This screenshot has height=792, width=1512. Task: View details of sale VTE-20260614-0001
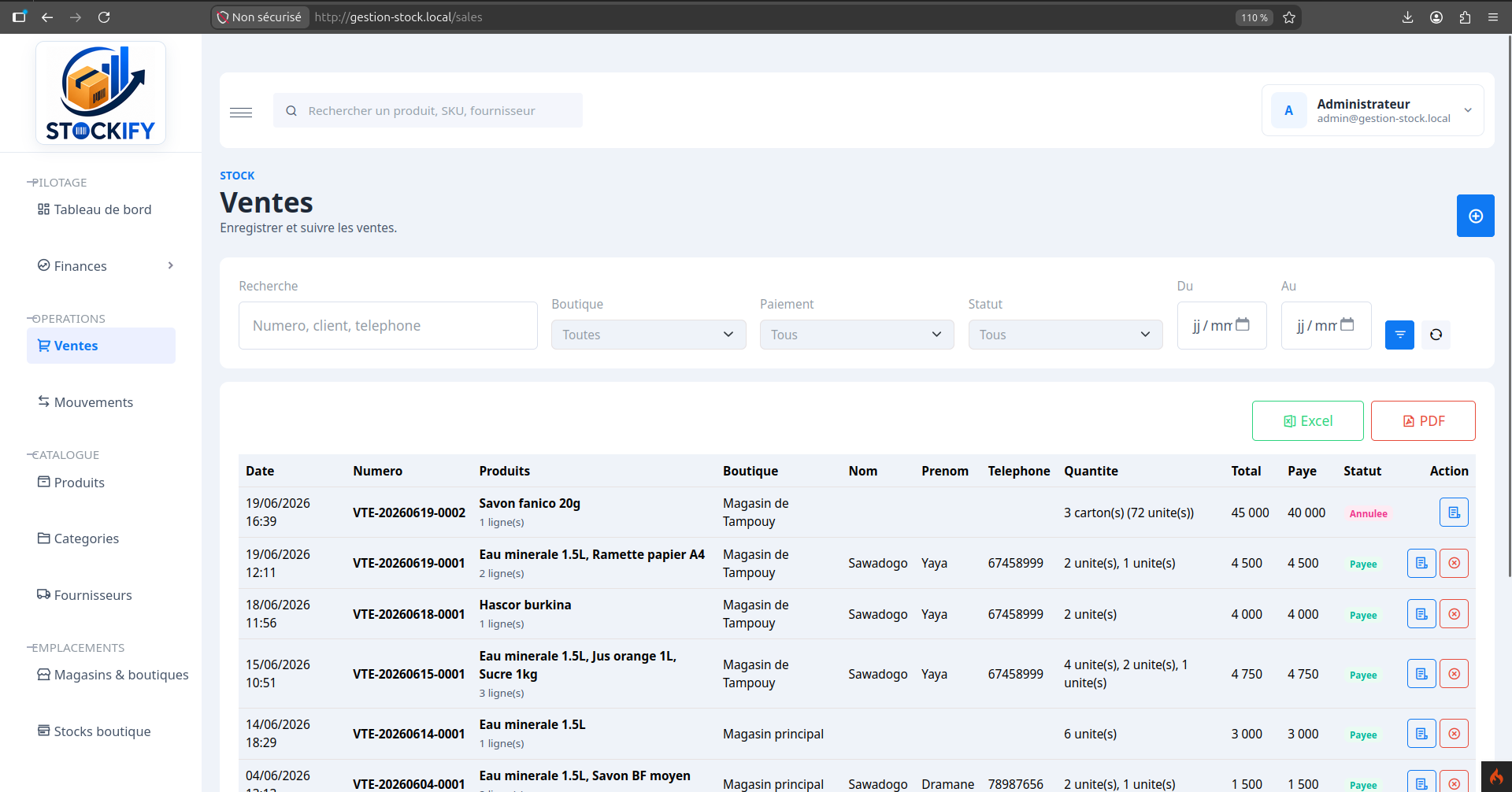click(1421, 734)
